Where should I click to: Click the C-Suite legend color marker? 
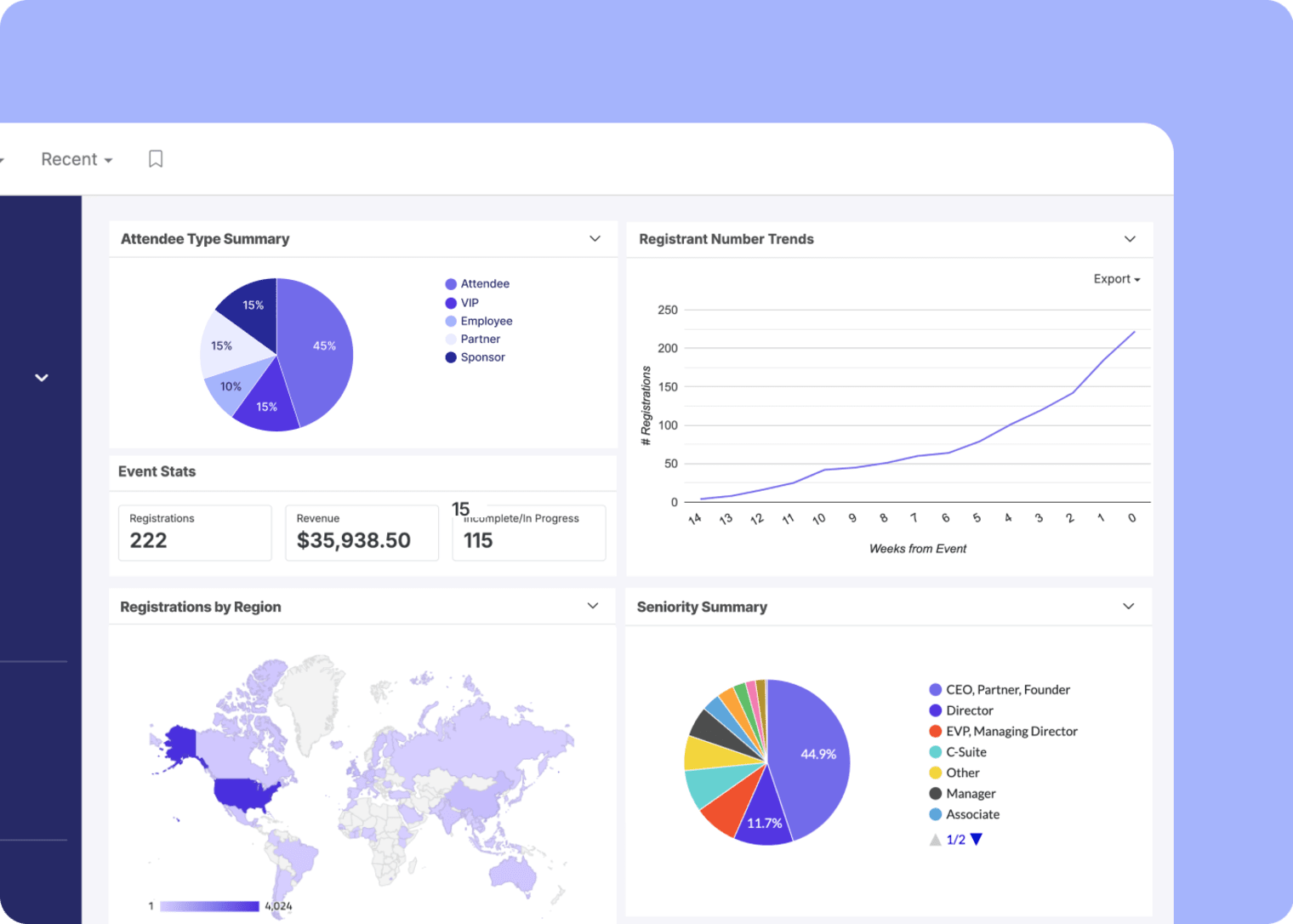coord(936,751)
